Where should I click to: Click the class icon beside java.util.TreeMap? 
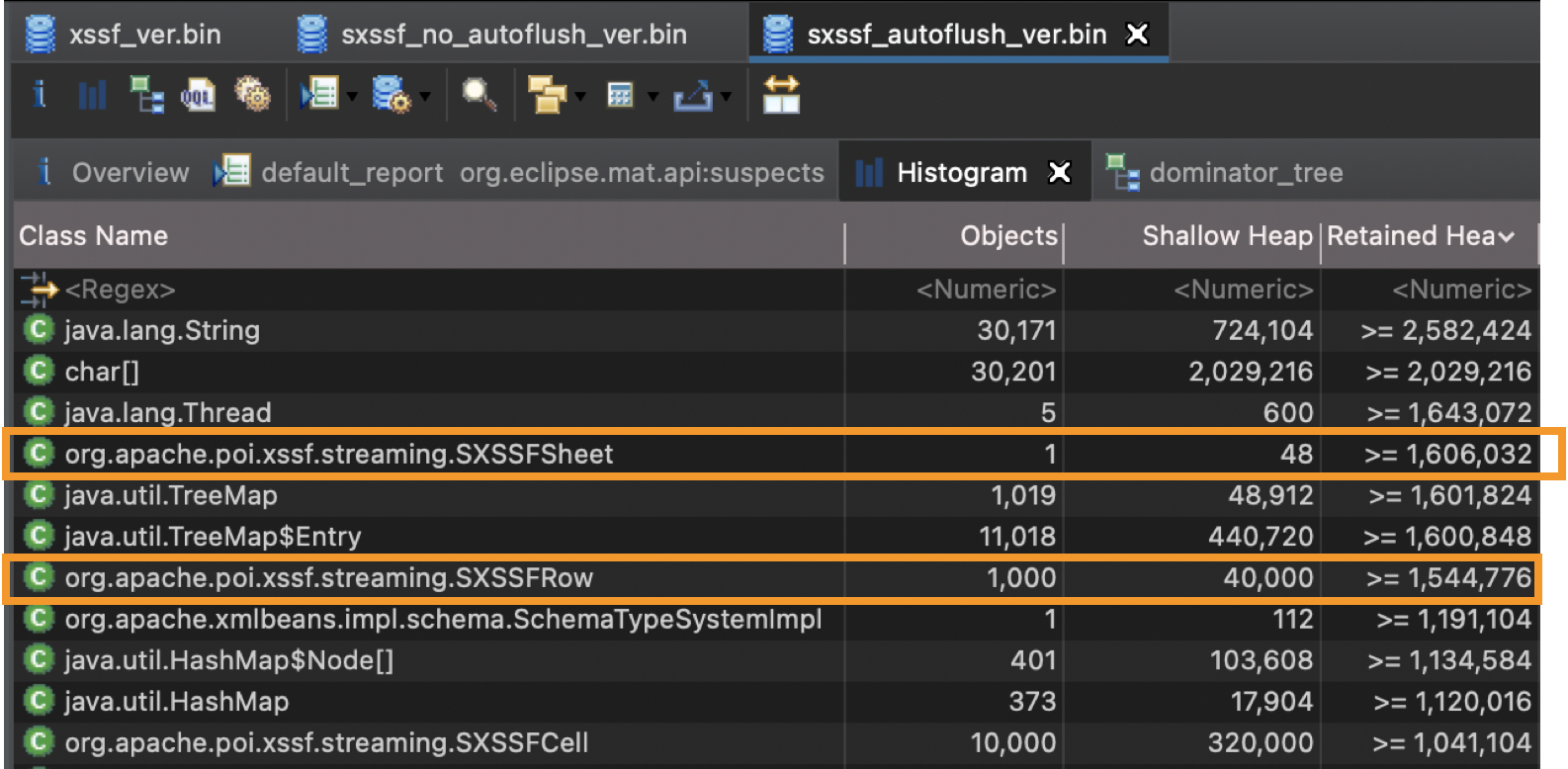[x=39, y=495]
